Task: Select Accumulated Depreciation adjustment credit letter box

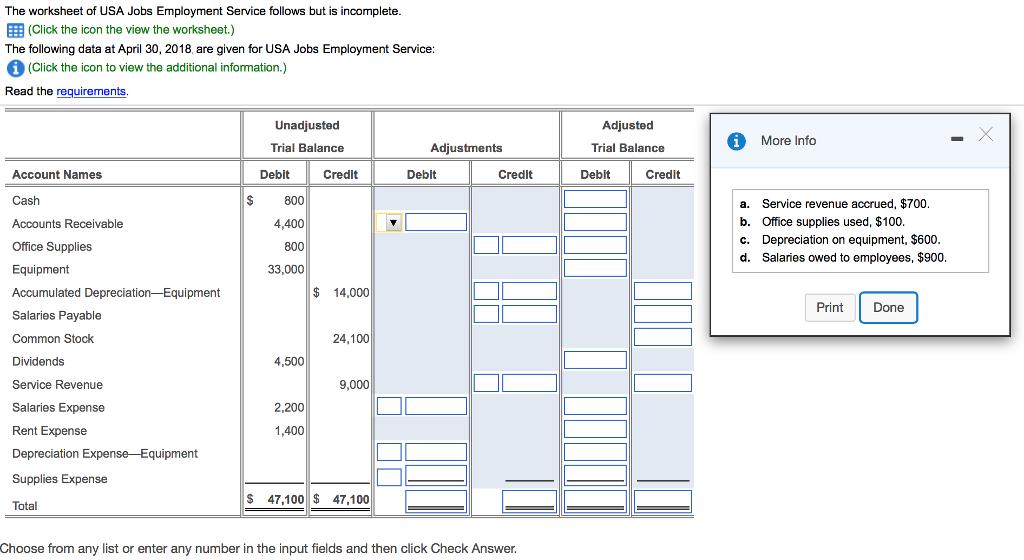Action: click(x=486, y=291)
